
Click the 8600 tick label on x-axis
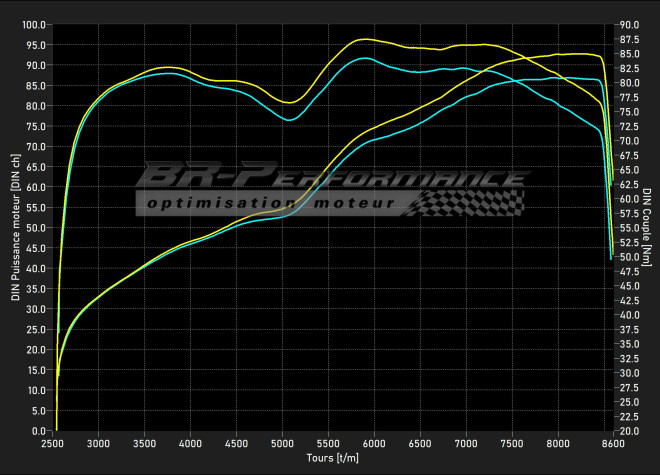(609, 442)
